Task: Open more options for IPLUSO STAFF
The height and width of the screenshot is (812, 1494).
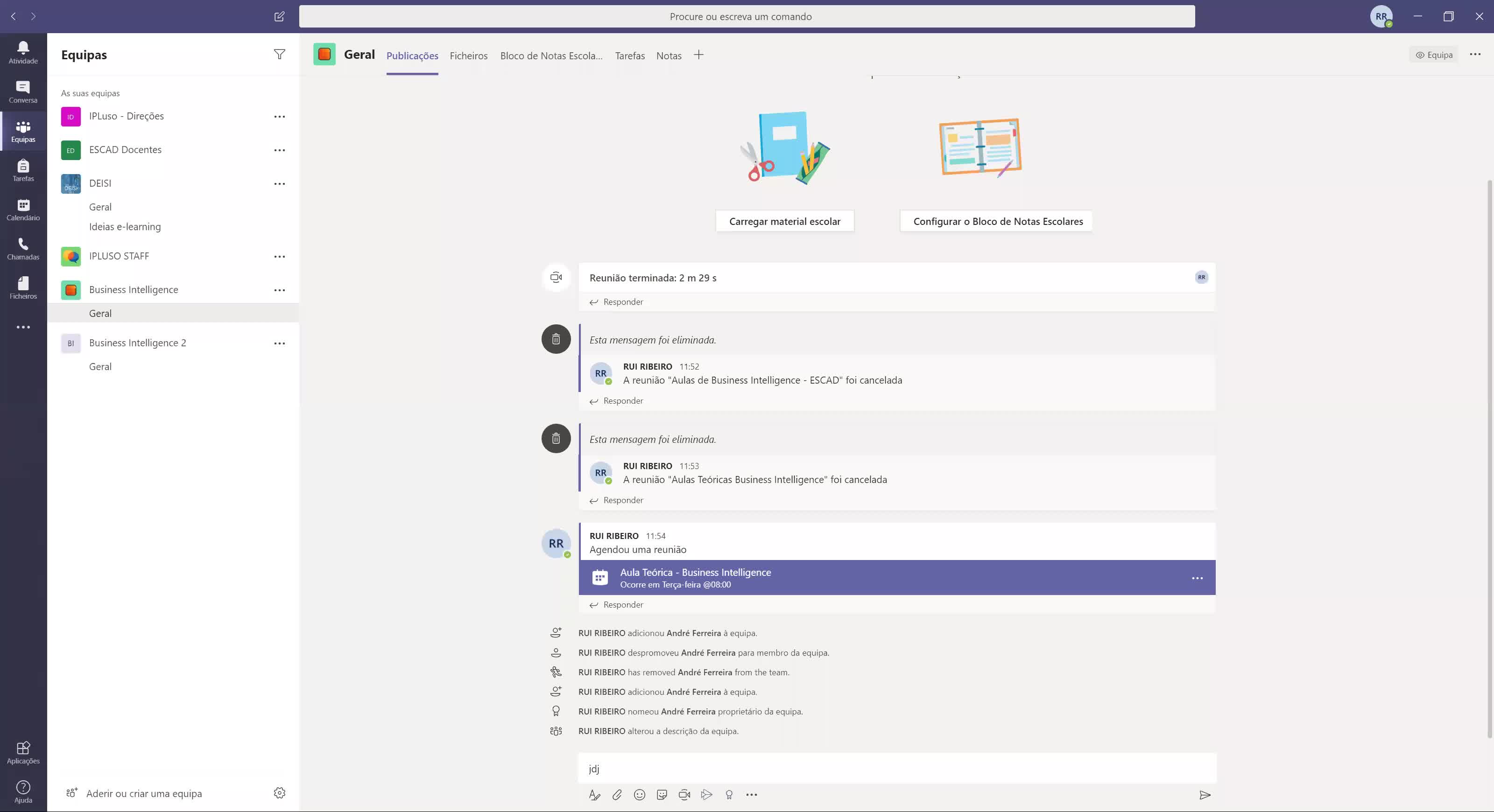Action: pos(280,256)
